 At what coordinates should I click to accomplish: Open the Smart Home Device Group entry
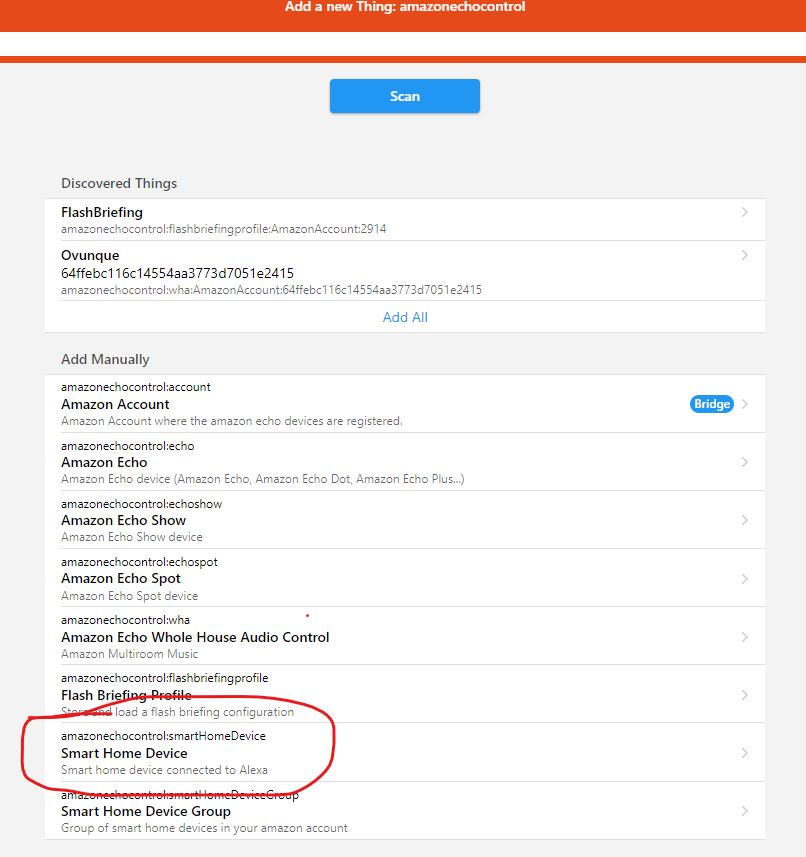[x=146, y=811]
